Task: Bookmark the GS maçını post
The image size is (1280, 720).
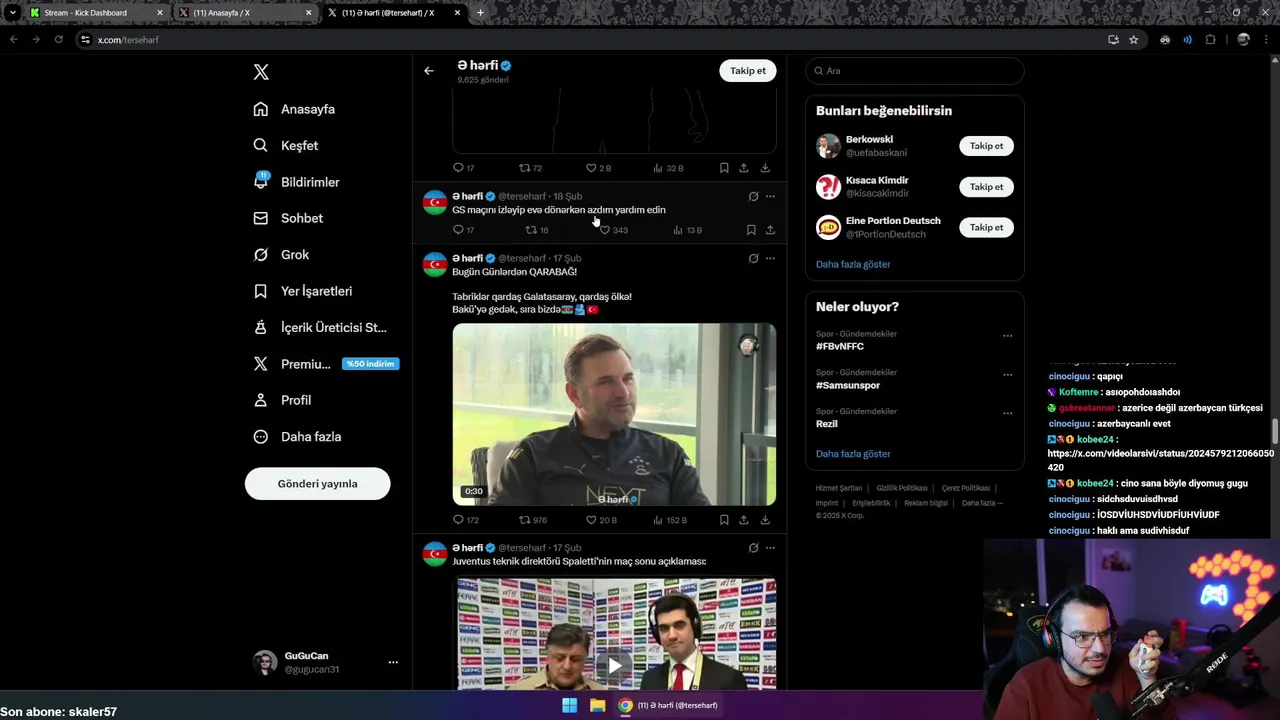Action: (751, 230)
